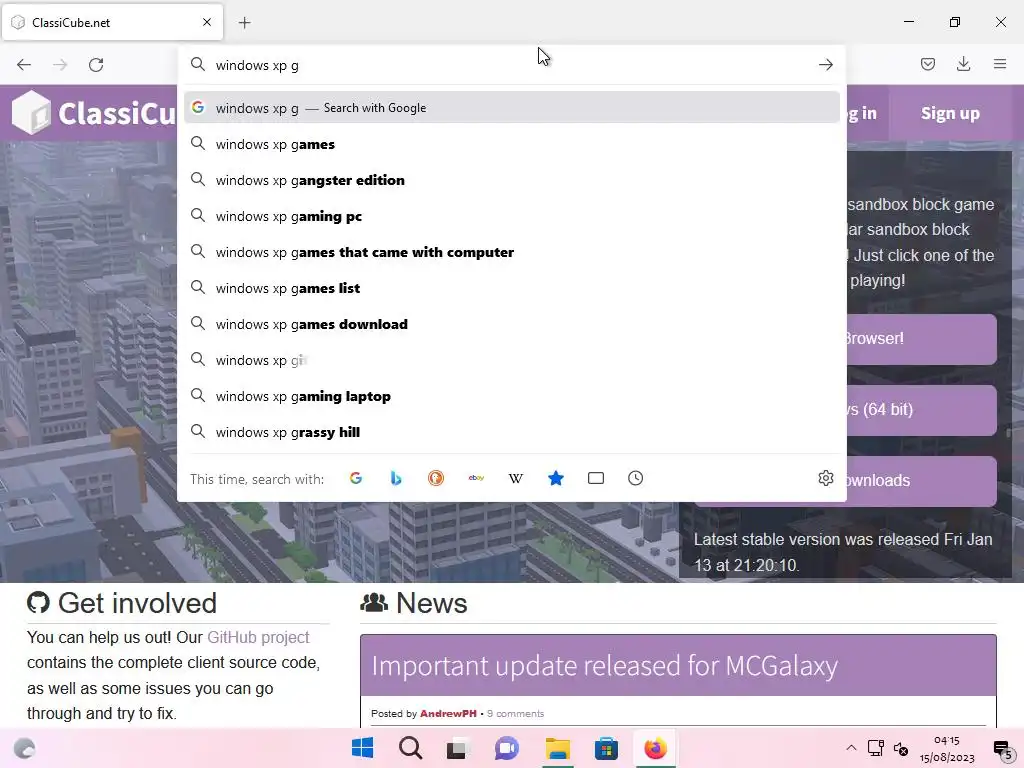This screenshot has width=1024, height=768.
Task: Search this time with Wikipedia icon
Action: coord(516,479)
